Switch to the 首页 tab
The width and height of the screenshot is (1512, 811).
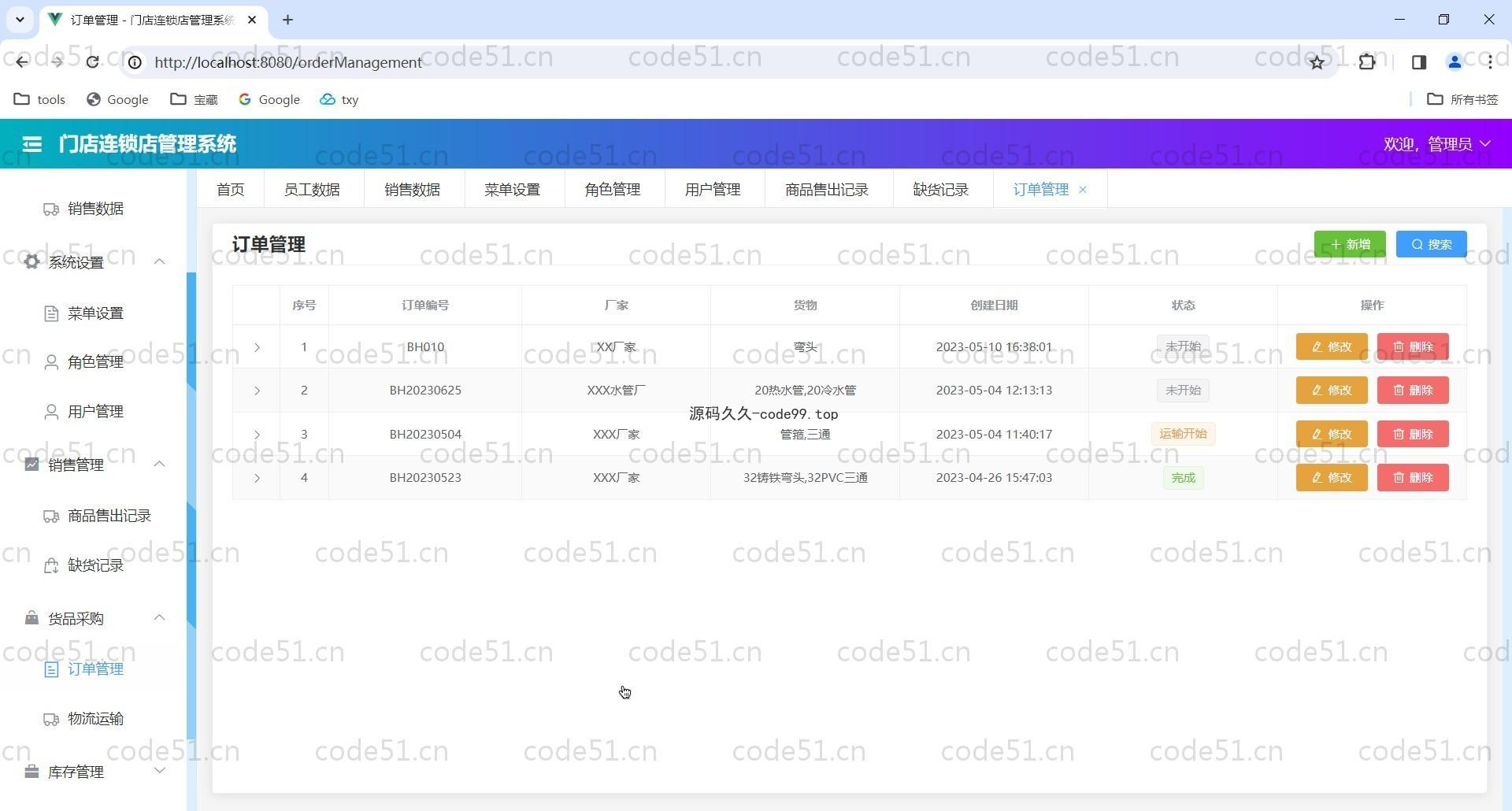pos(231,190)
